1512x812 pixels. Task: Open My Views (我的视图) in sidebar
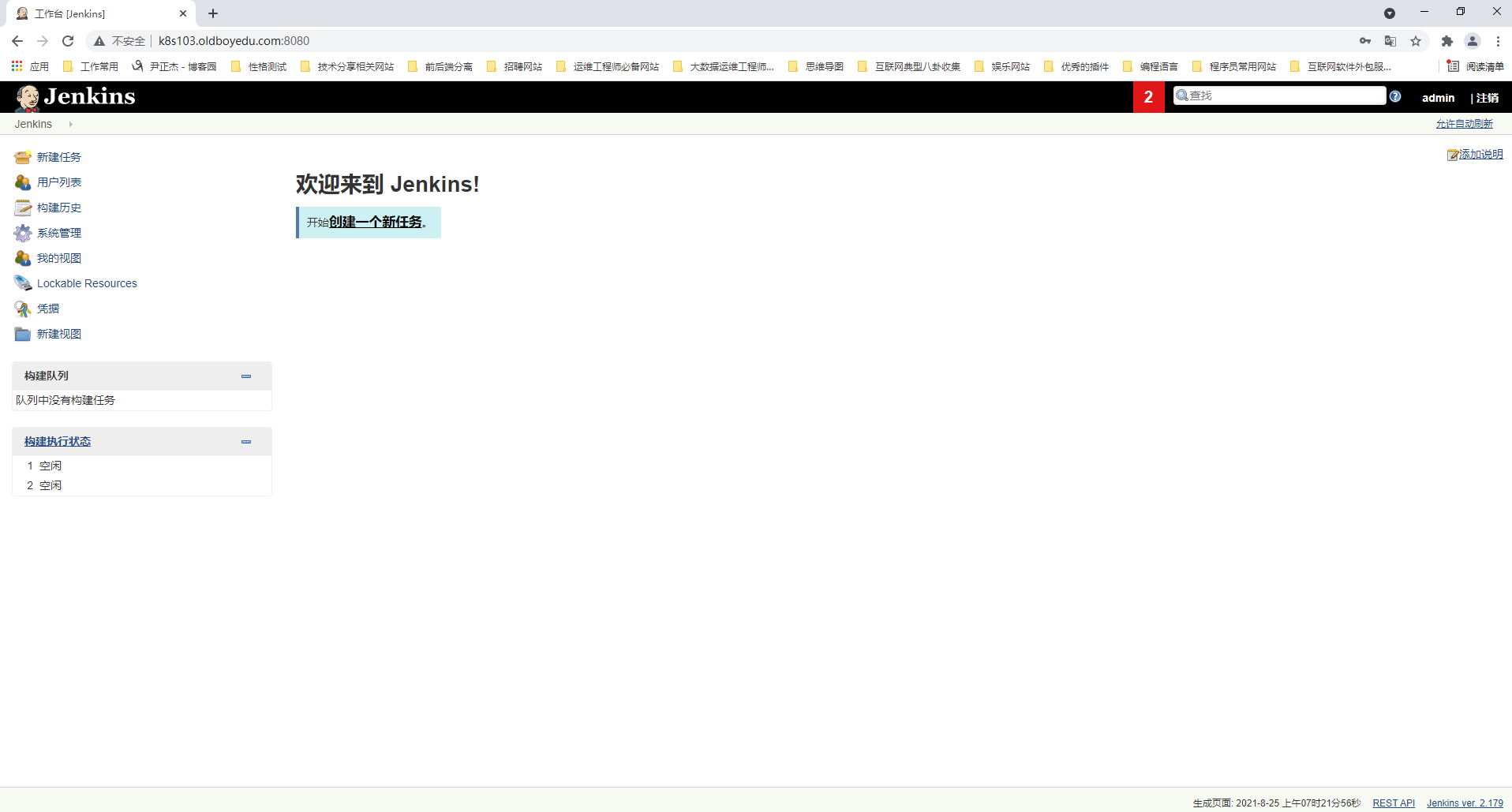59,258
